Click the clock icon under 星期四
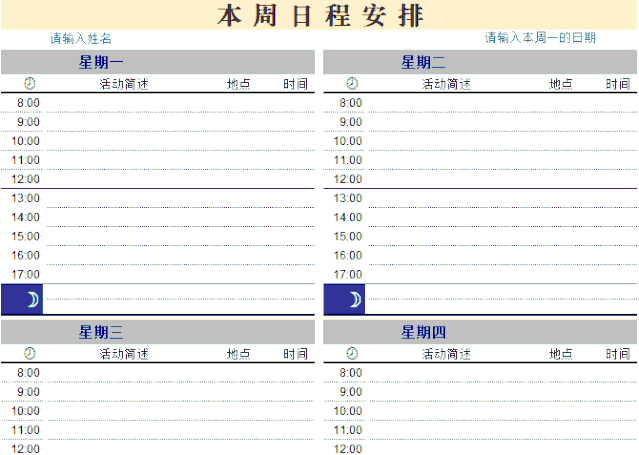 (352, 353)
